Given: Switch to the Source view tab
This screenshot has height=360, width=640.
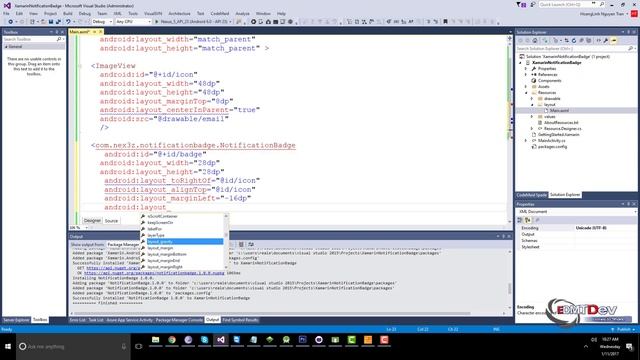Looking at the screenshot, I should coord(111,221).
